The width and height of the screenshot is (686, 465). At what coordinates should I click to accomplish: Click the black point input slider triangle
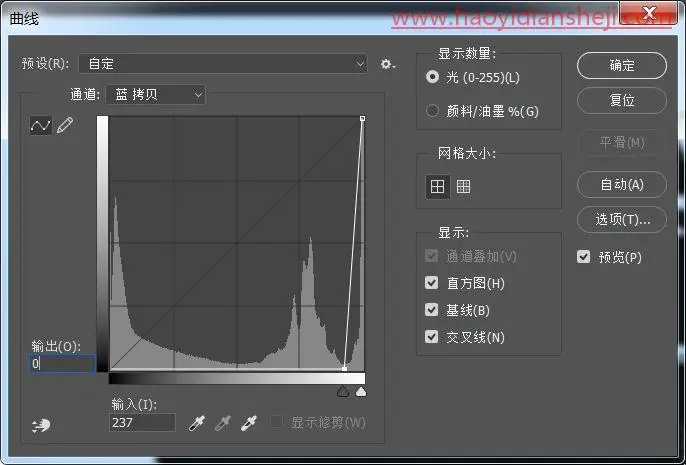(x=343, y=392)
